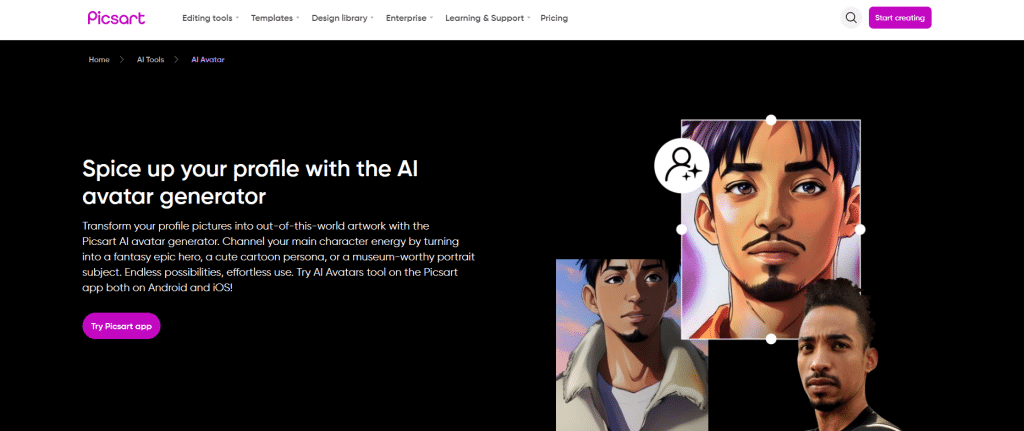Screen dimensions: 1024x431
Task: Navigate to Home in the breadcrumb
Action: click(x=99, y=60)
